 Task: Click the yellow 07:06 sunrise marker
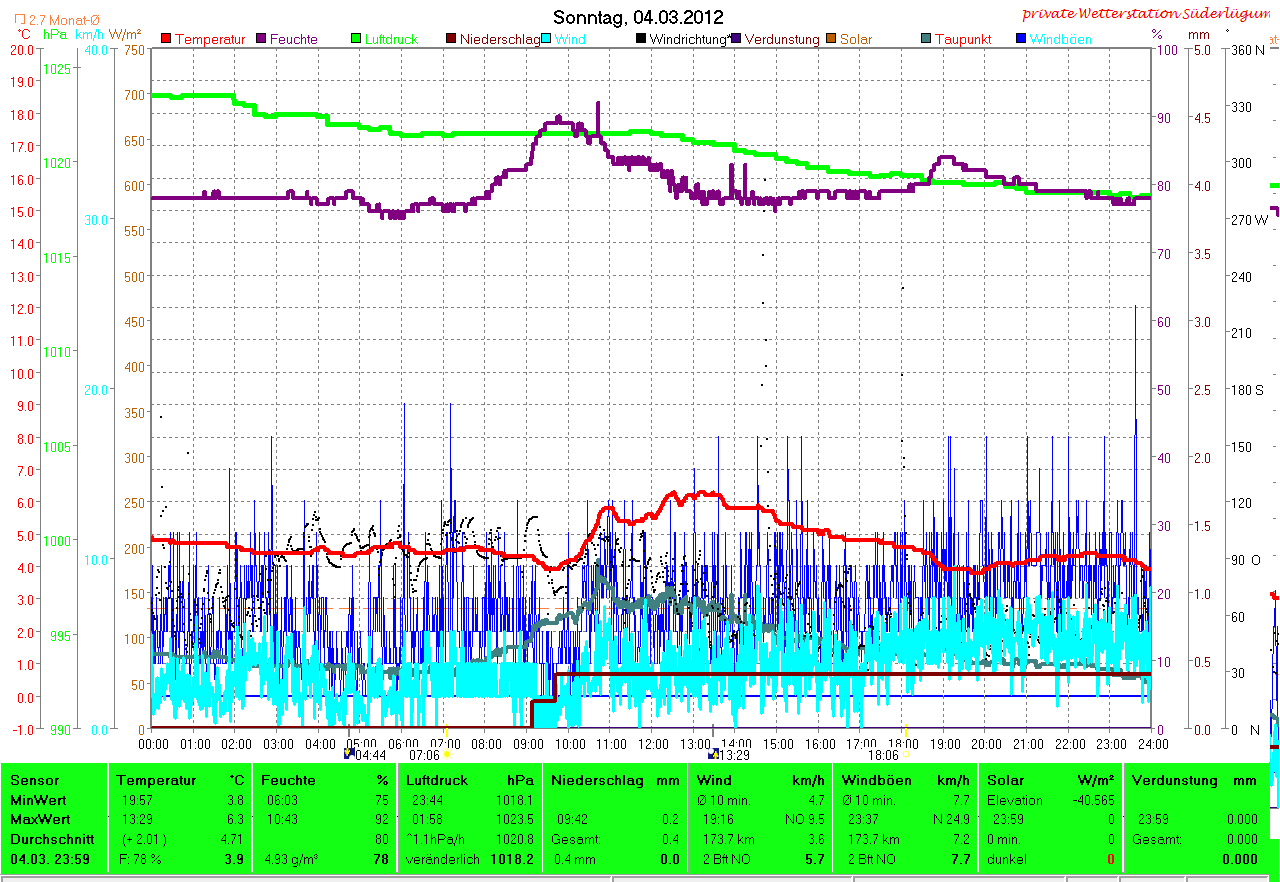tap(446, 754)
